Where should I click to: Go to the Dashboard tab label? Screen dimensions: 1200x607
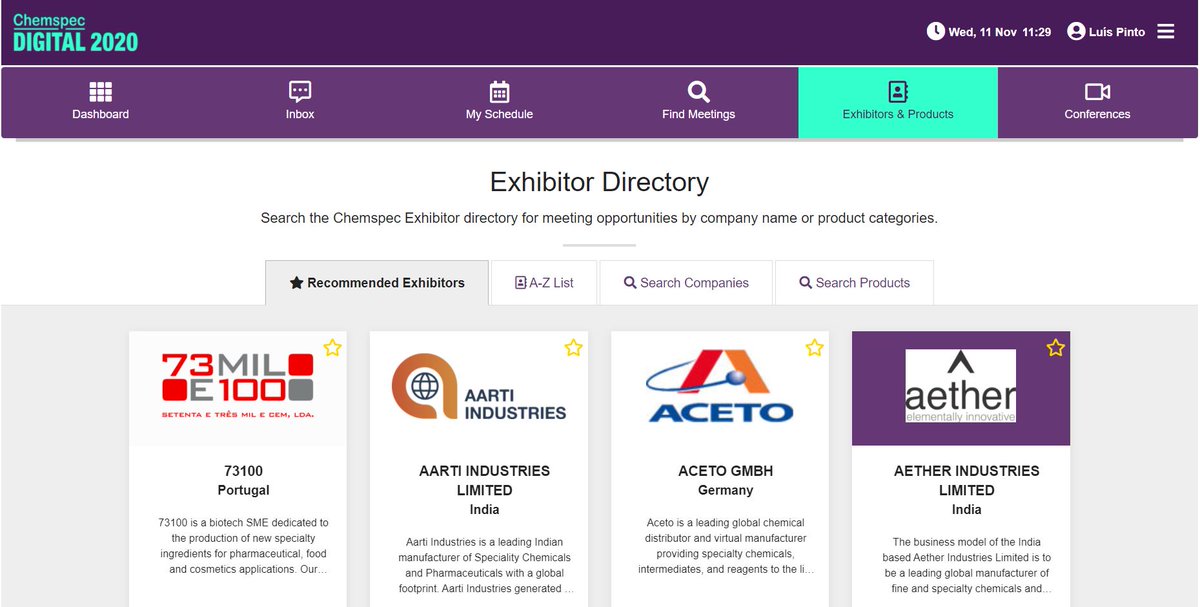[101, 114]
